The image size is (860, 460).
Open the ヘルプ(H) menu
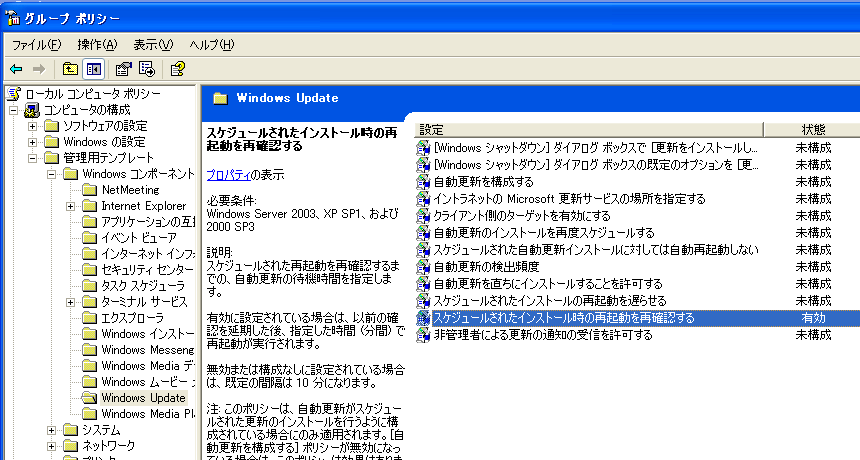tap(212, 45)
